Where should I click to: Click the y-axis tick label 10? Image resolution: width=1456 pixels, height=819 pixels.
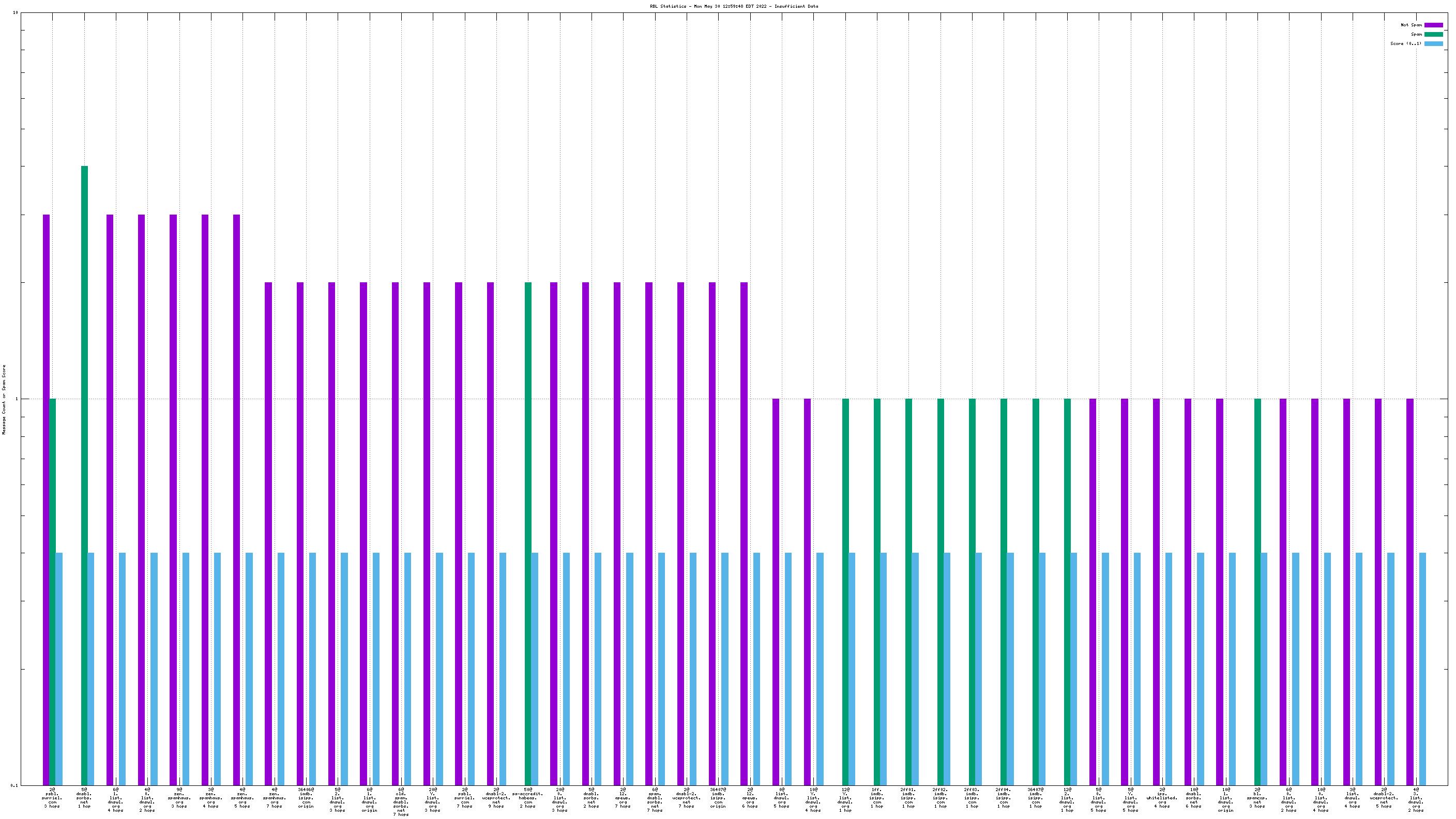point(16,12)
